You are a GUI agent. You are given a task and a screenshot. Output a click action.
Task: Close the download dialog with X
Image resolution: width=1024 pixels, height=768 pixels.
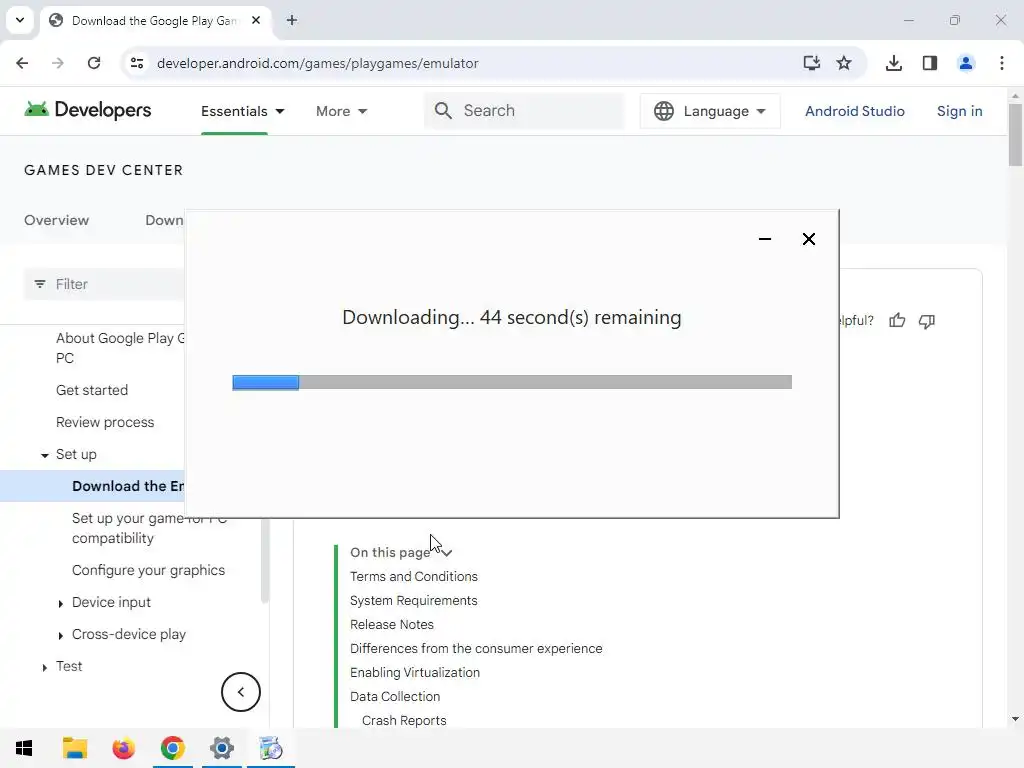tap(808, 239)
